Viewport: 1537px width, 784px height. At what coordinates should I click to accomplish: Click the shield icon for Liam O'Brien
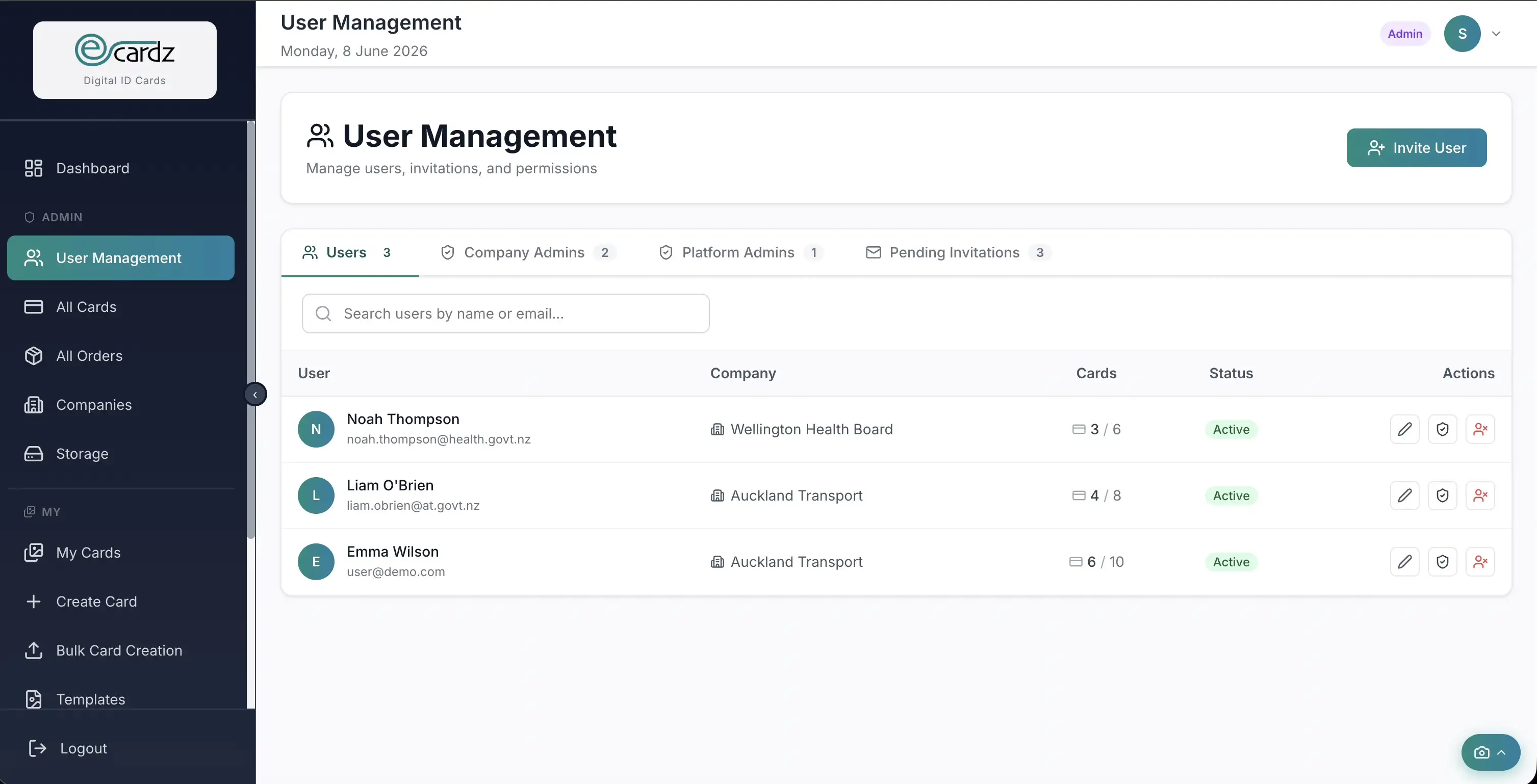coord(1442,495)
